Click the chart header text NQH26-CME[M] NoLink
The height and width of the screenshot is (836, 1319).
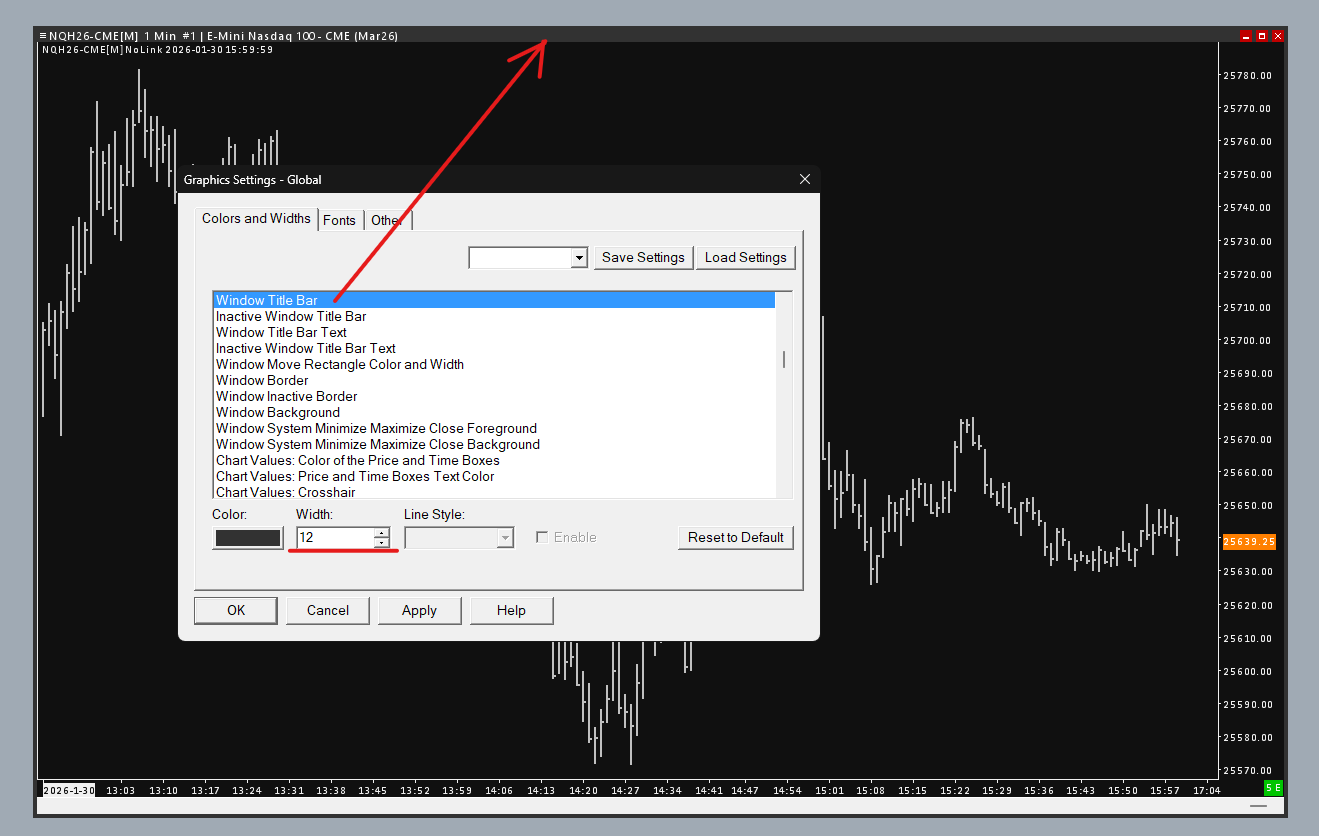101,49
